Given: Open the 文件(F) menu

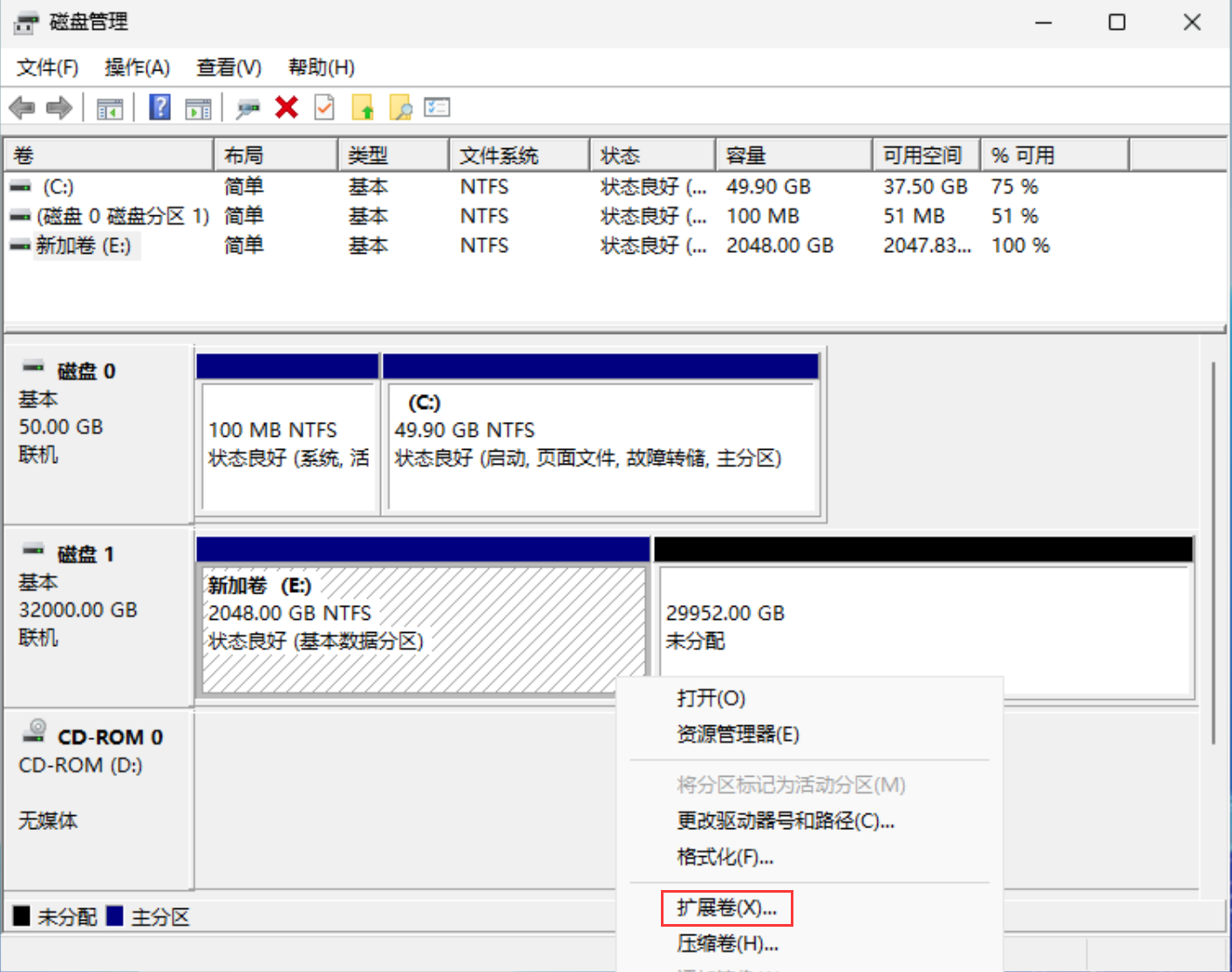Looking at the screenshot, I should (x=47, y=67).
